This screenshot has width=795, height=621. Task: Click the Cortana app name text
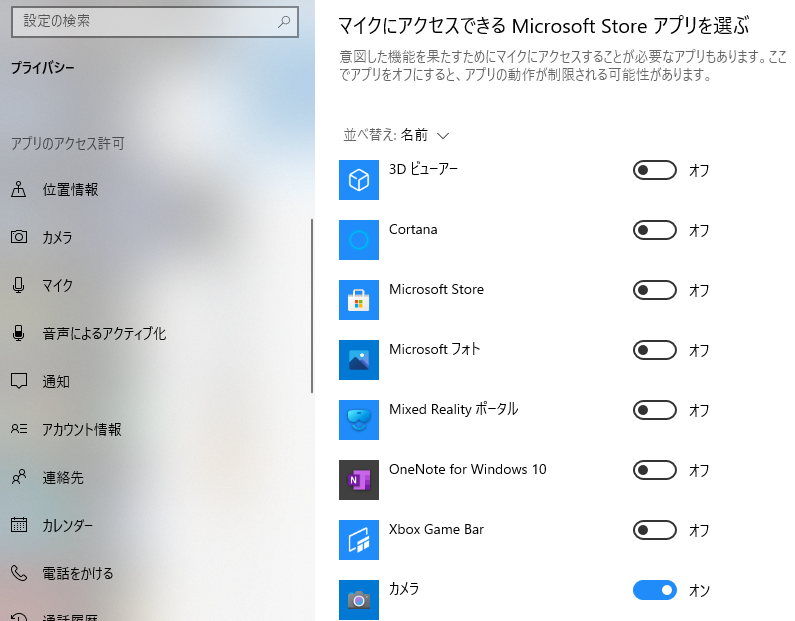(x=413, y=229)
